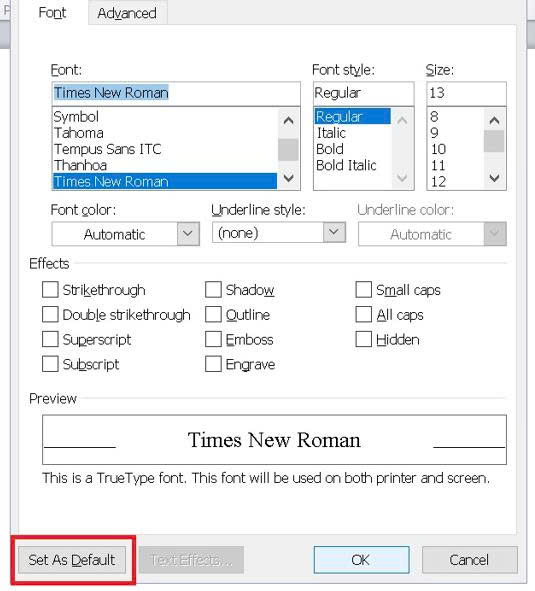Toggle the Small caps checkbox
The height and width of the screenshot is (591, 535).
pos(363,290)
